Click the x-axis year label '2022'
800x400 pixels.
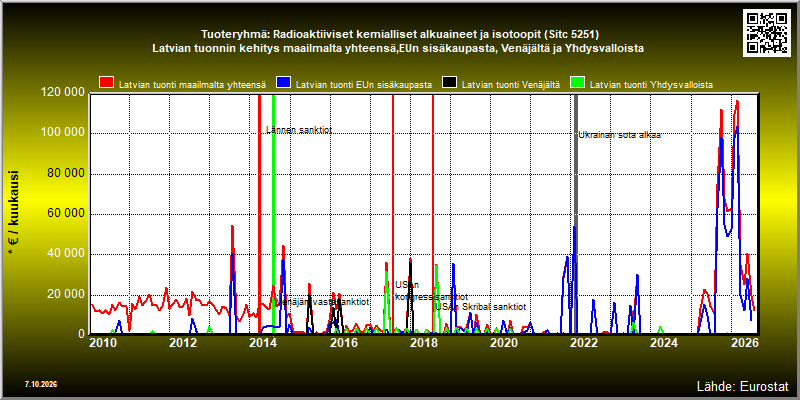(583, 343)
